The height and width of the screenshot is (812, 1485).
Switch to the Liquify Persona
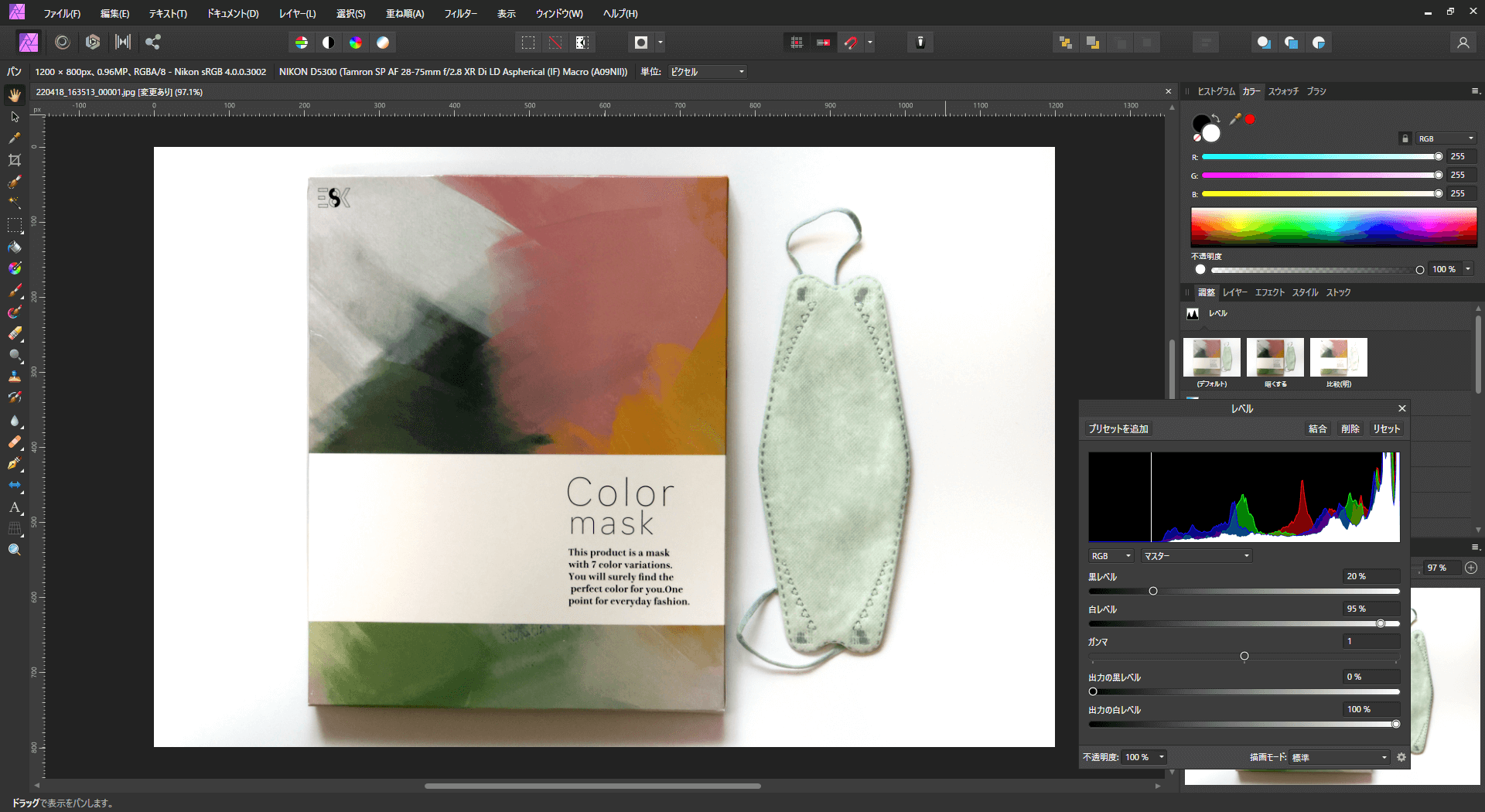[x=63, y=43]
